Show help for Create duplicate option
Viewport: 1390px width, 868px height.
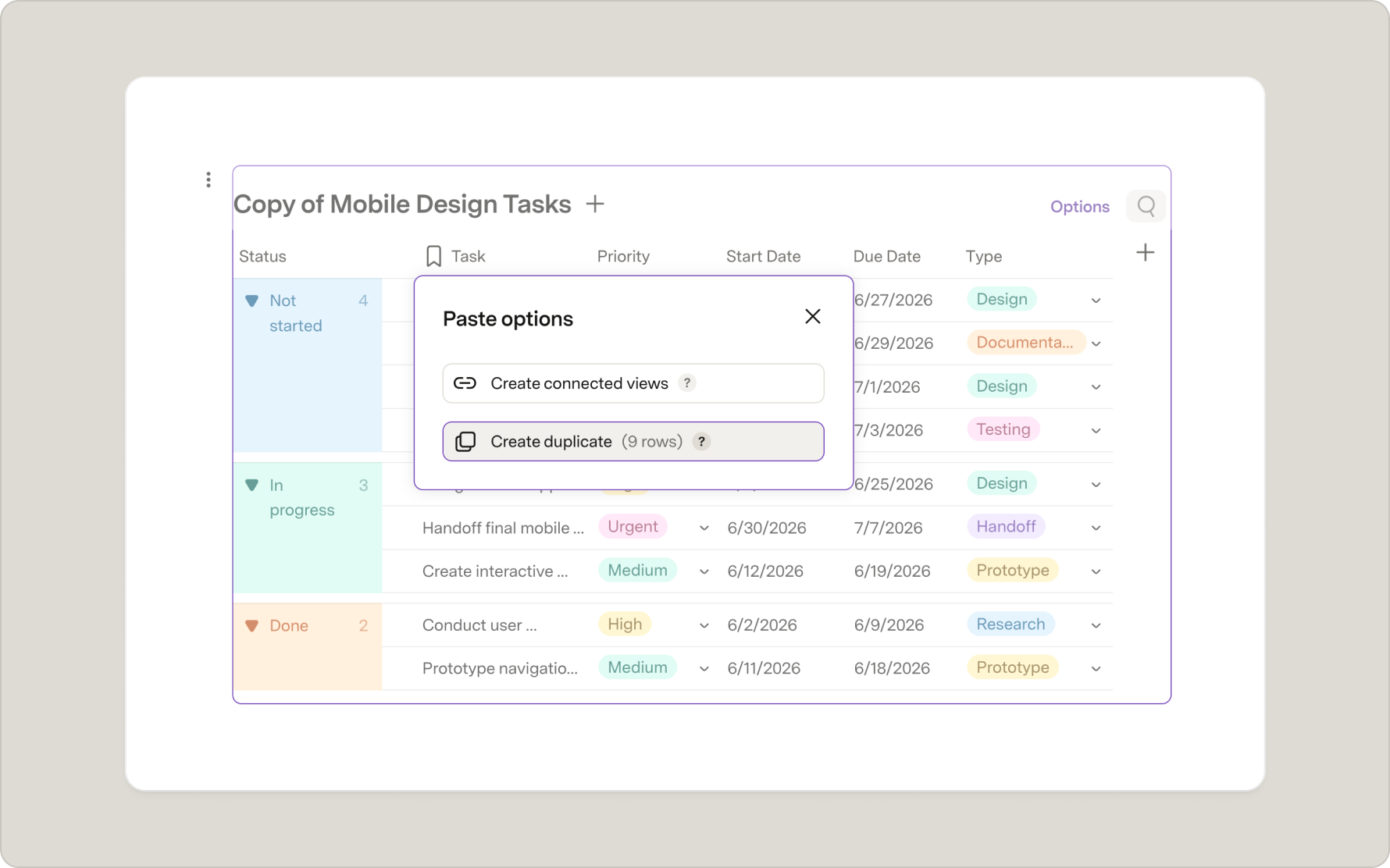[x=701, y=442]
